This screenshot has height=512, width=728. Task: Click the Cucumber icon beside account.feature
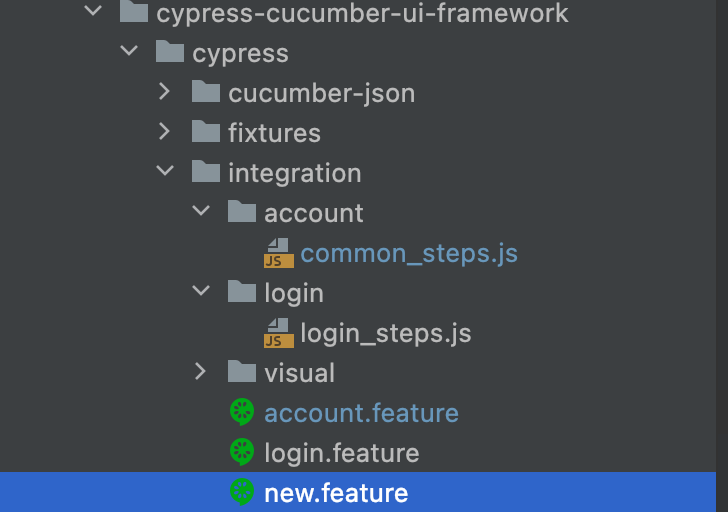[x=242, y=412]
